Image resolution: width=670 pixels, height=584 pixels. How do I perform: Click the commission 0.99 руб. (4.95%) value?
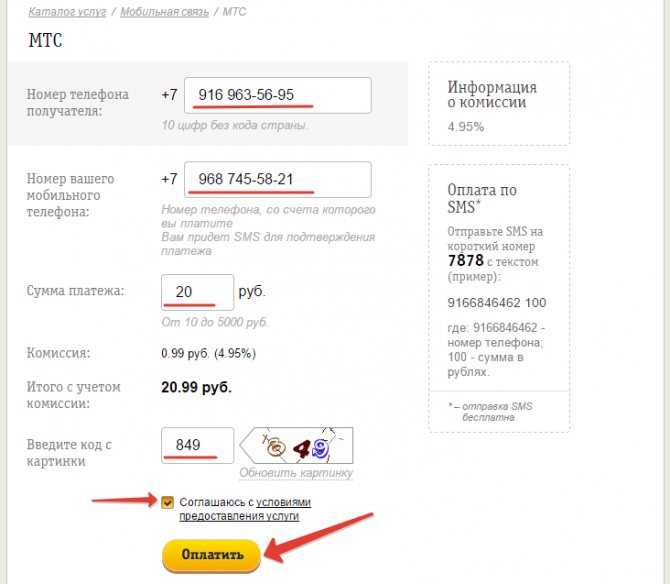(209, 353)
